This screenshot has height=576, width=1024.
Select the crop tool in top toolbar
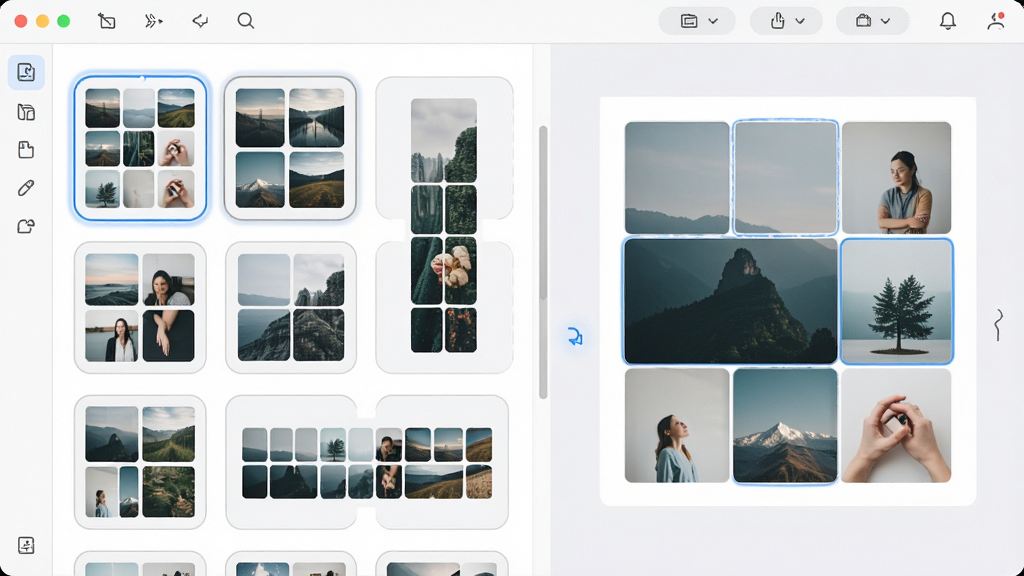click(106, 21)
